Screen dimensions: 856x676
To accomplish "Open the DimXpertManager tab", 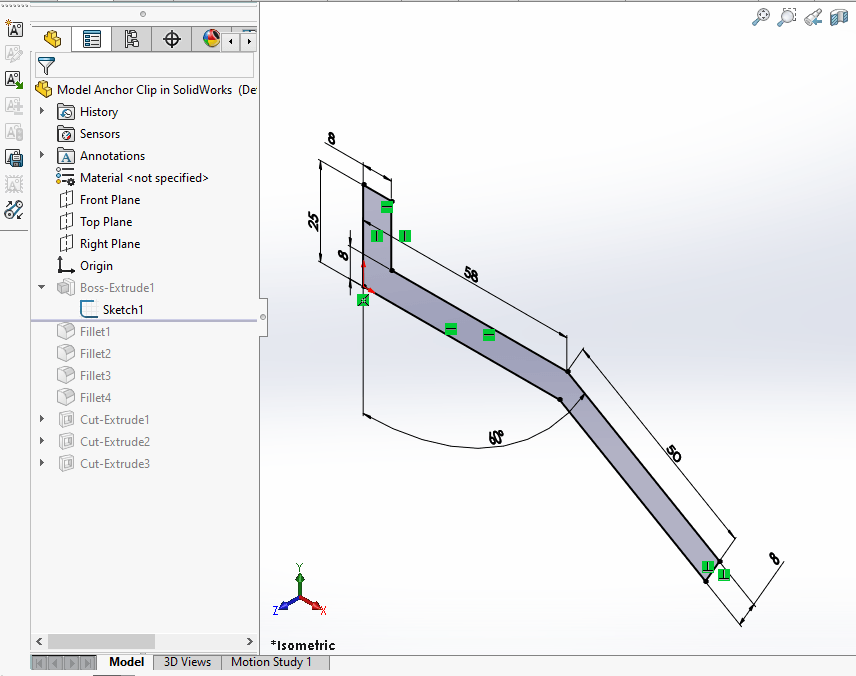I will 171,39.
